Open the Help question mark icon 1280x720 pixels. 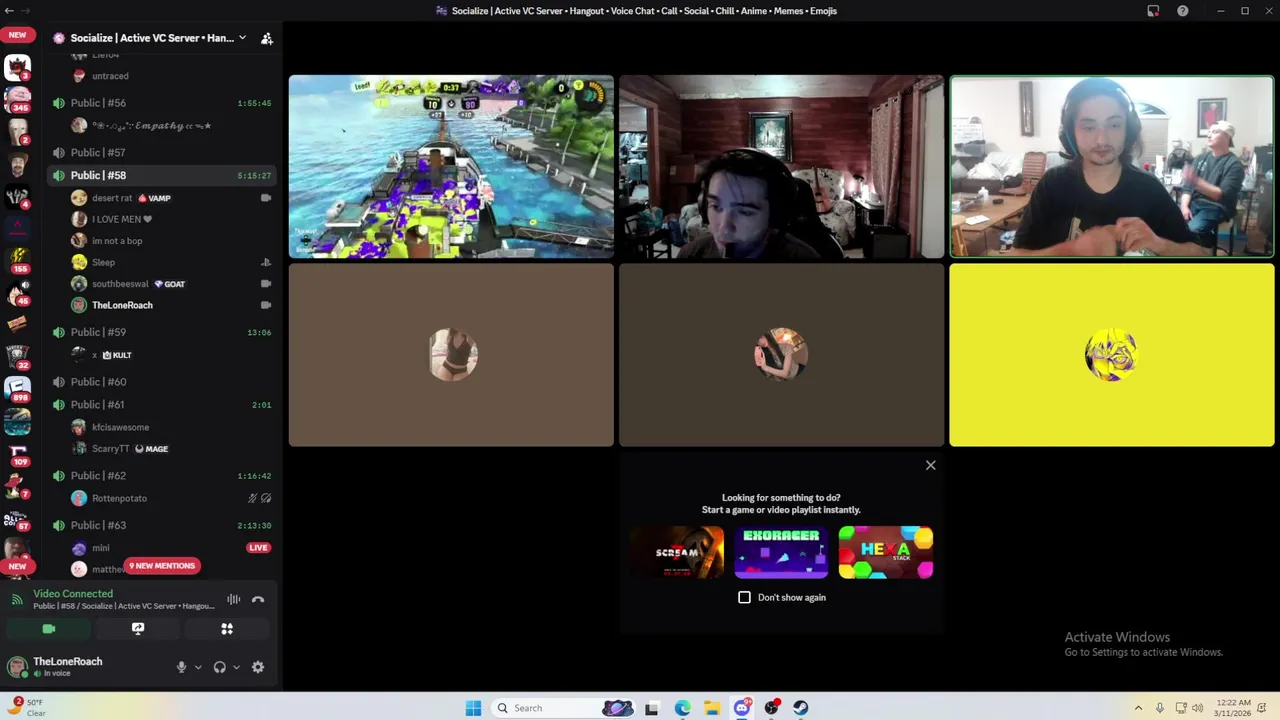[x=1183, y=11]
